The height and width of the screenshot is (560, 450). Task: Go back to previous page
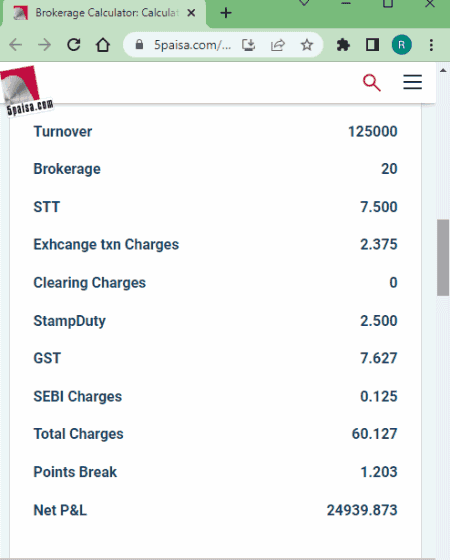[15, 45]
